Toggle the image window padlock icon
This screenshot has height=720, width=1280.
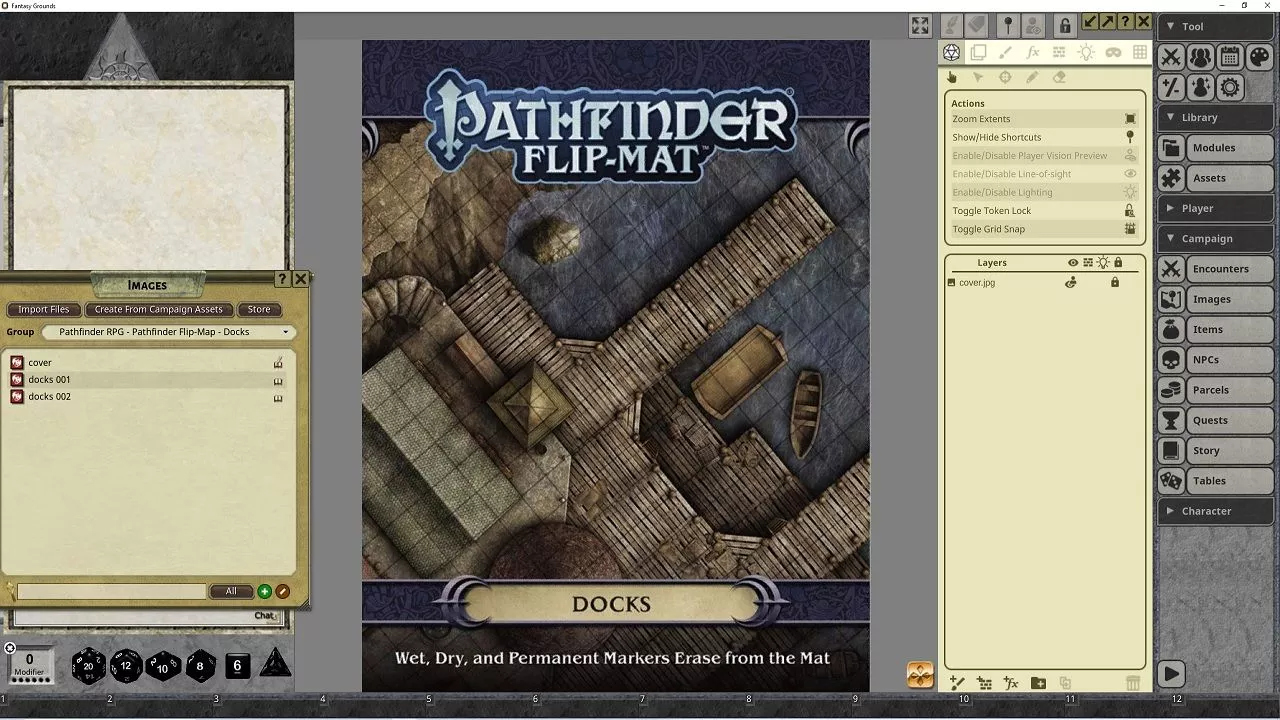pos(1065,25)
